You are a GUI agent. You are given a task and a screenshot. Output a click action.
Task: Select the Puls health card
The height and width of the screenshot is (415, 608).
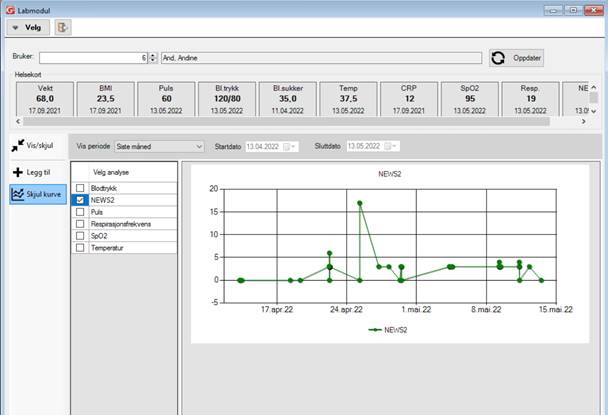pyautogui.click(x=166, y=99)
